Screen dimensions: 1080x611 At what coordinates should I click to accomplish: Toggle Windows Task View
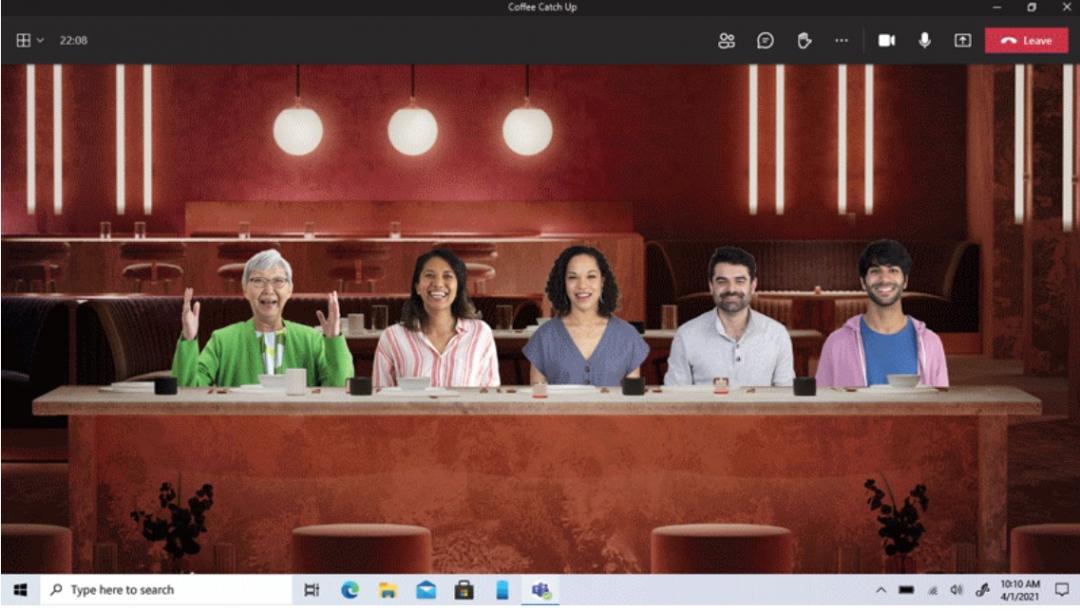pos(311,590)
